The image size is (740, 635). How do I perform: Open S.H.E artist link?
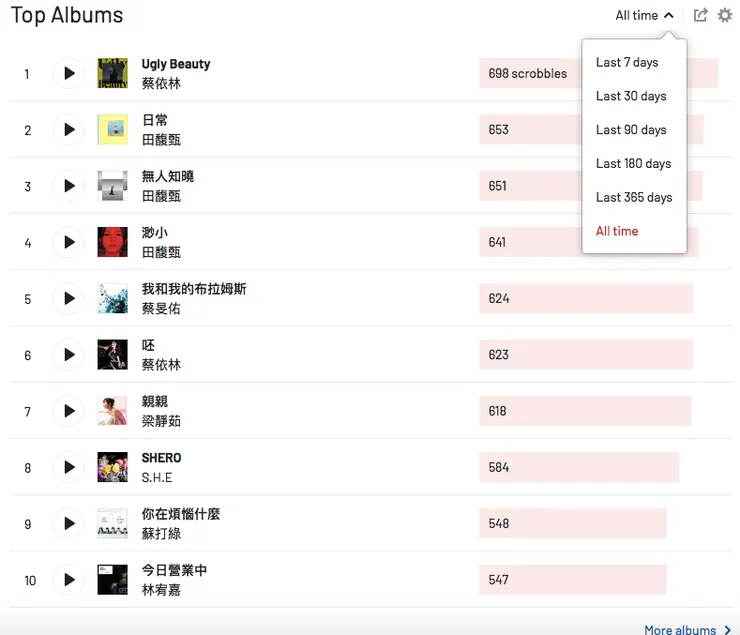click(157, 477)
